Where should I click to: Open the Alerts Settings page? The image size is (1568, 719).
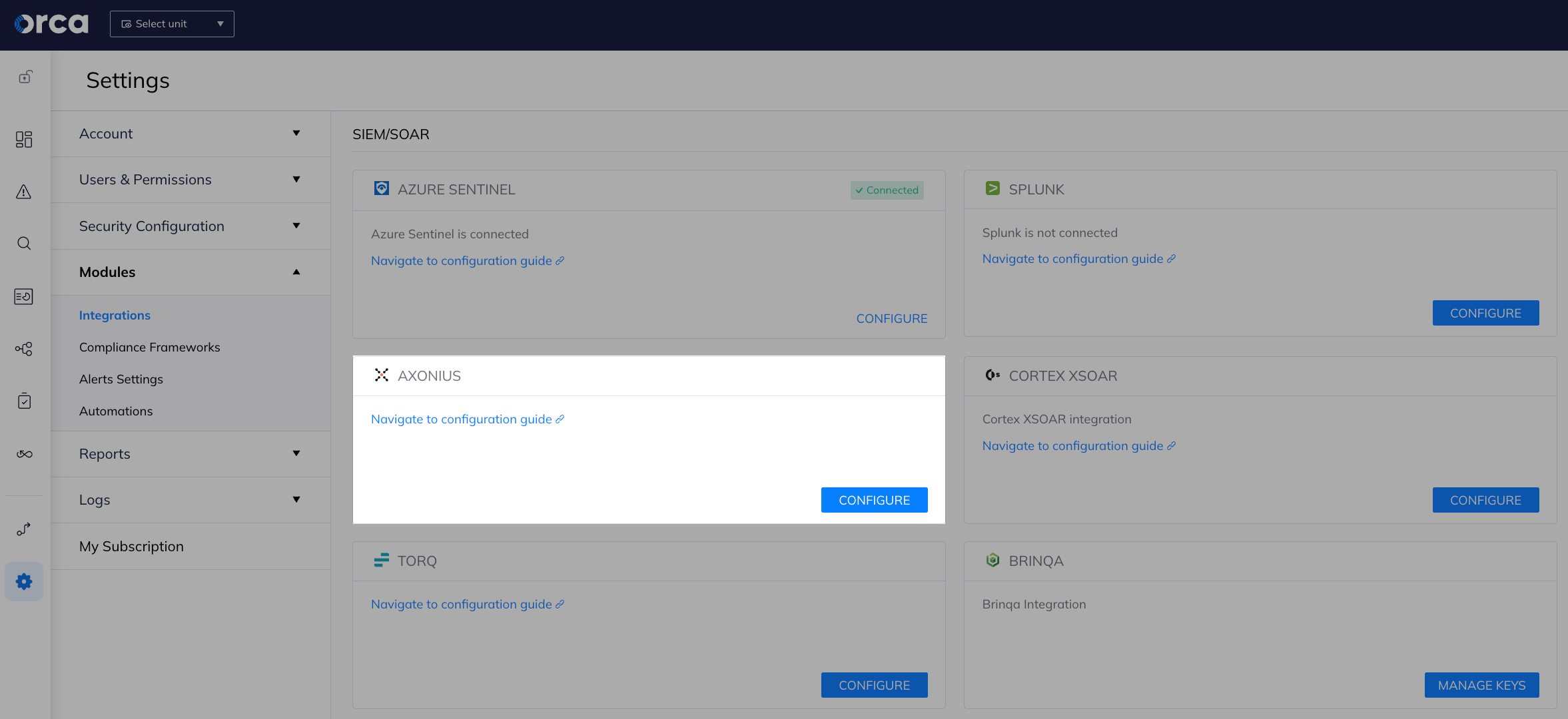[121, 379]
